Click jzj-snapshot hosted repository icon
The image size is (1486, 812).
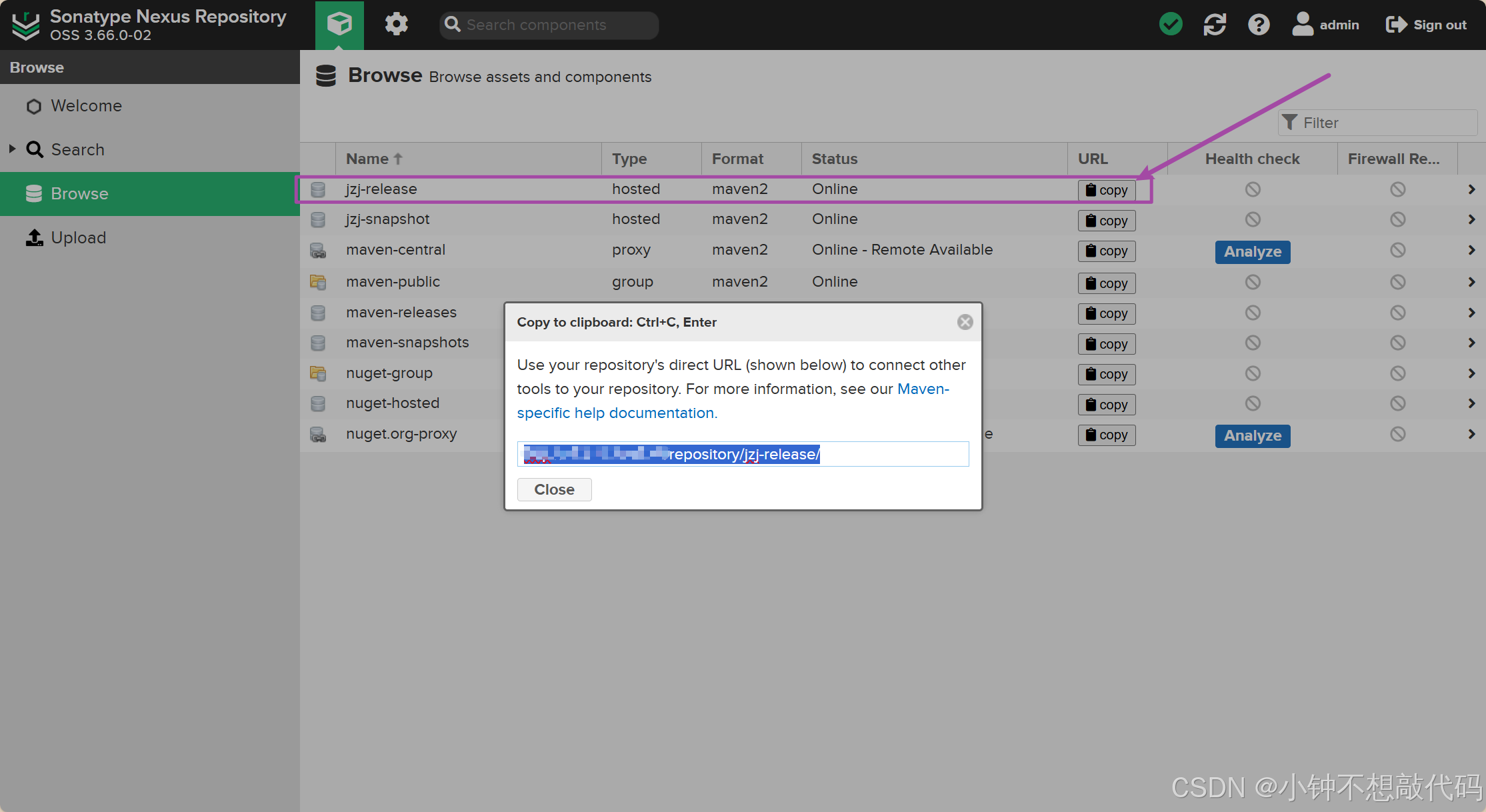click(318, 219)
